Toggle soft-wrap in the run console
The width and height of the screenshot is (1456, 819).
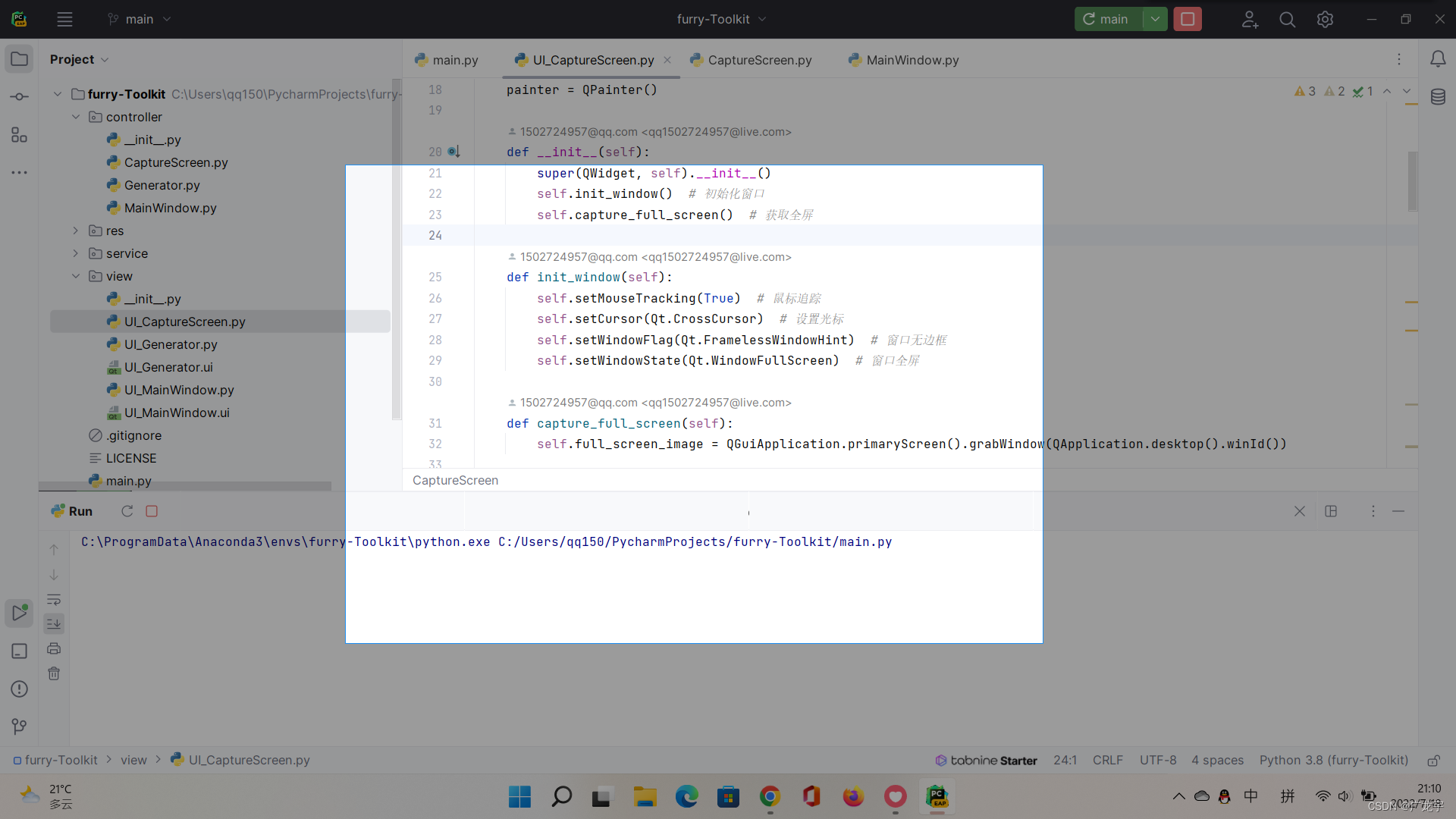[53, 599]
